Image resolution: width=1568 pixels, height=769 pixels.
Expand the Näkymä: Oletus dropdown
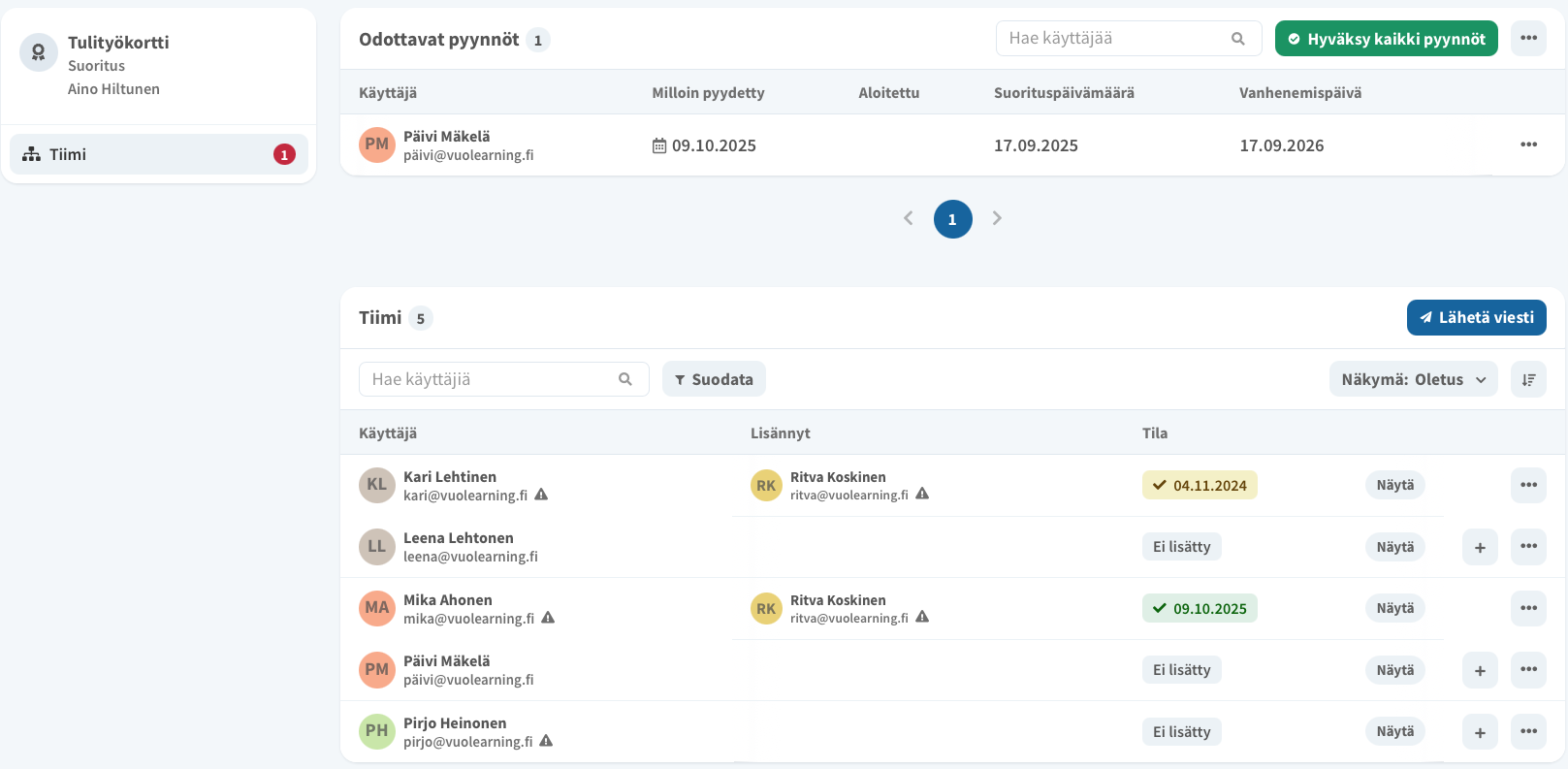click(x=1413, y=379)
